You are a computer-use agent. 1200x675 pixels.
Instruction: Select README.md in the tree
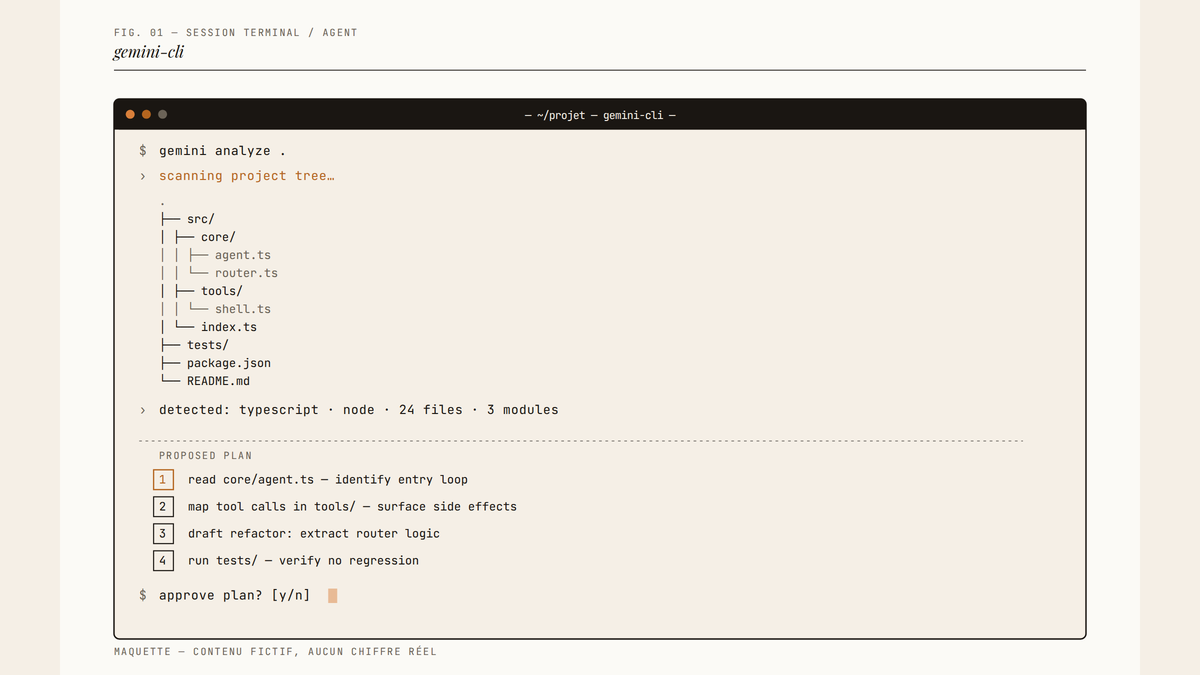[x=218, y=381]
